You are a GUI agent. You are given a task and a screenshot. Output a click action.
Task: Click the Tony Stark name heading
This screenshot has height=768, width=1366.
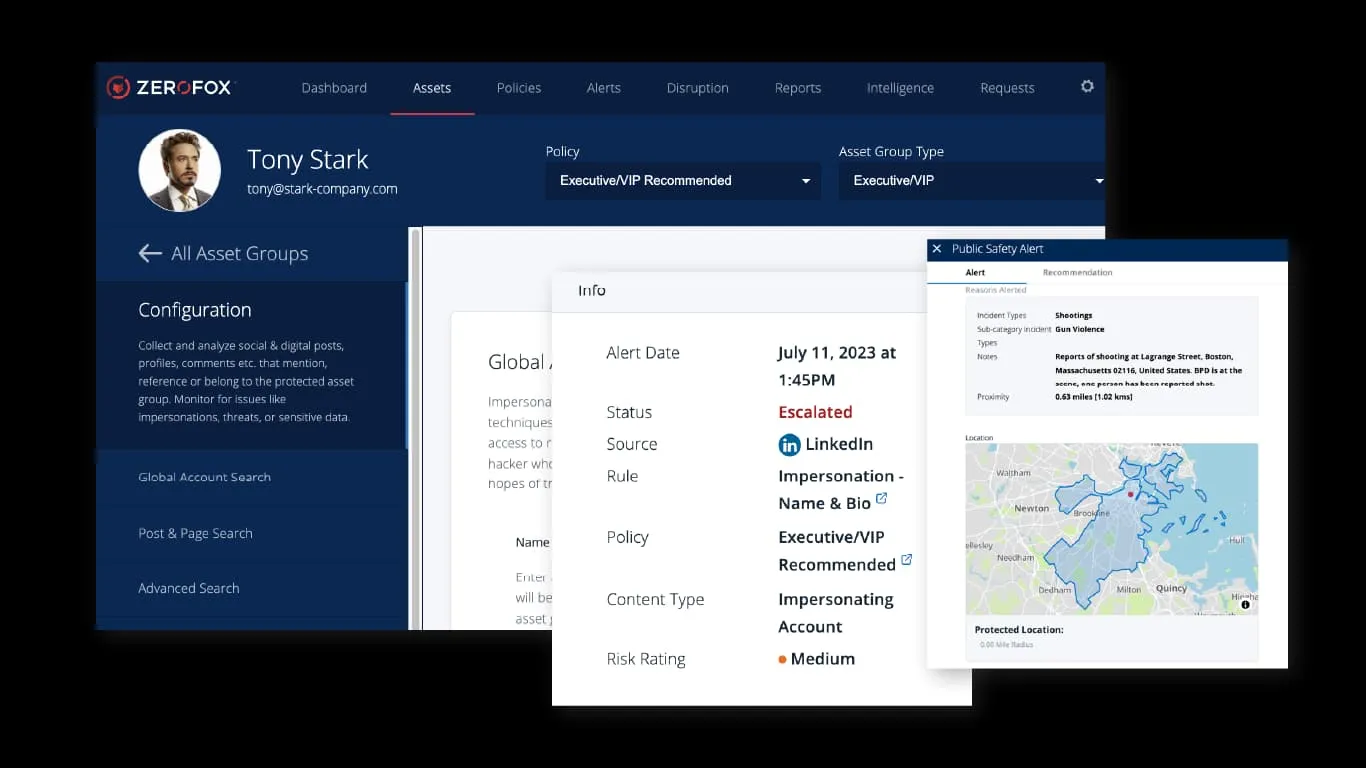click(x=308, y=160)
